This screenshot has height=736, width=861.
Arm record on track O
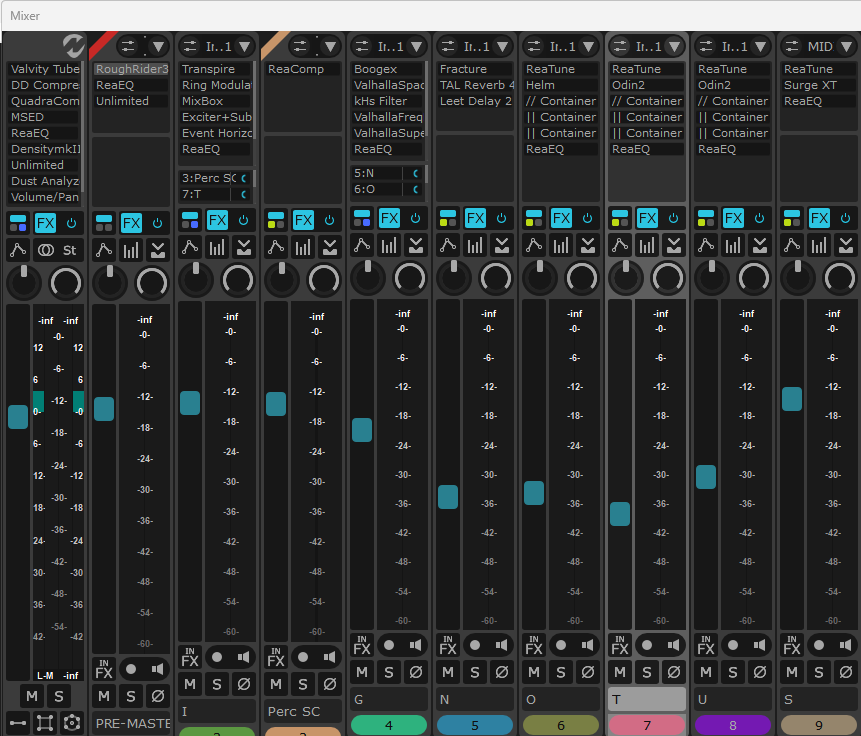[561, 645]
